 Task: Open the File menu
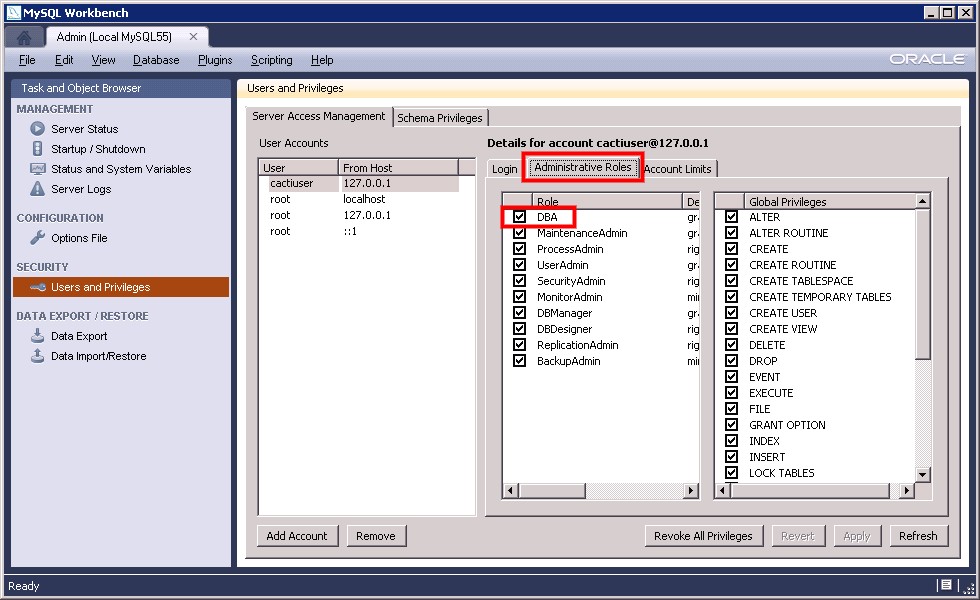coord(27,60)
